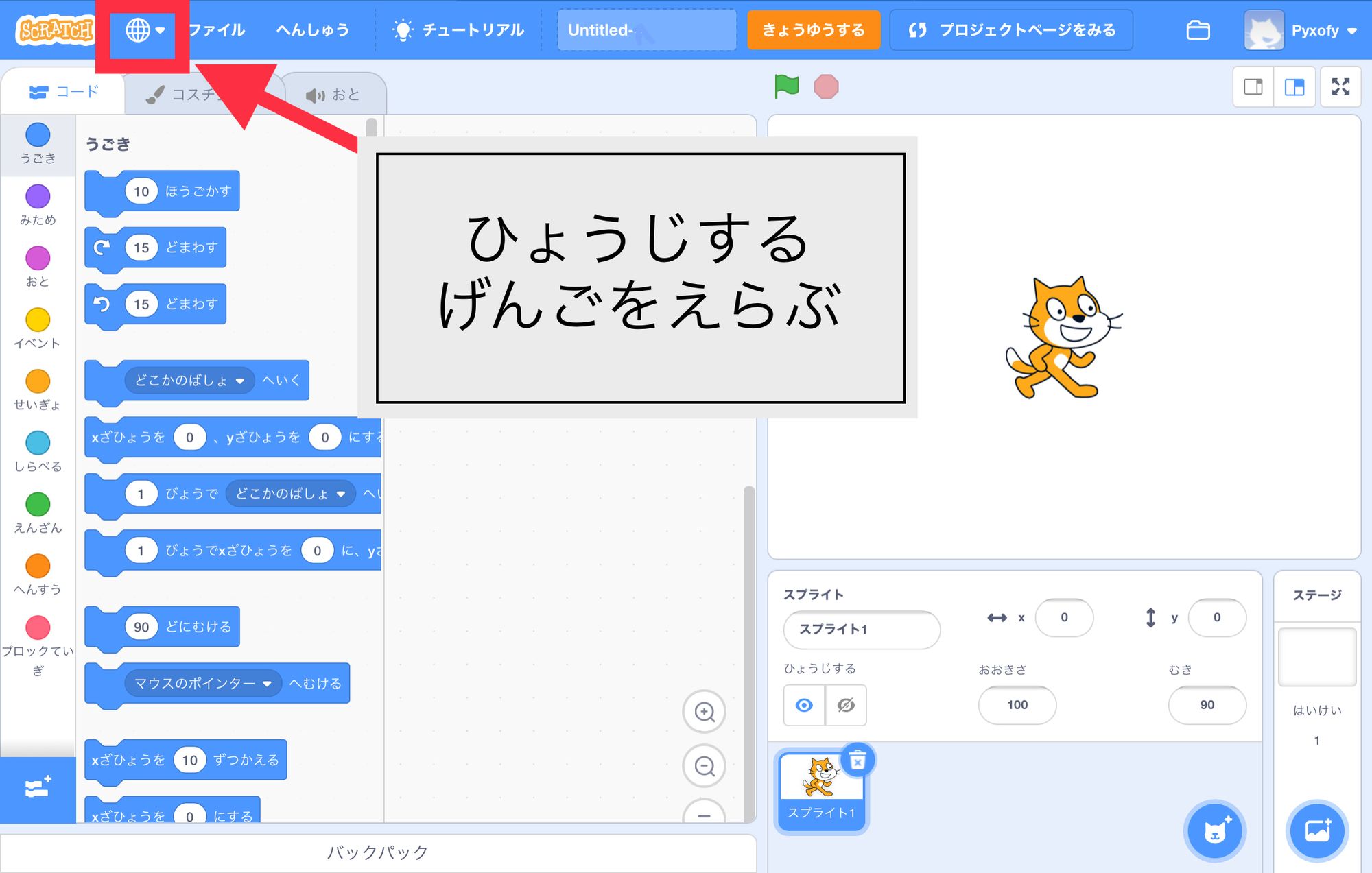1372x873 pixels.
Task: Switch stage to small view layout
Action: pyautogui.click(x=1253, y=86)
